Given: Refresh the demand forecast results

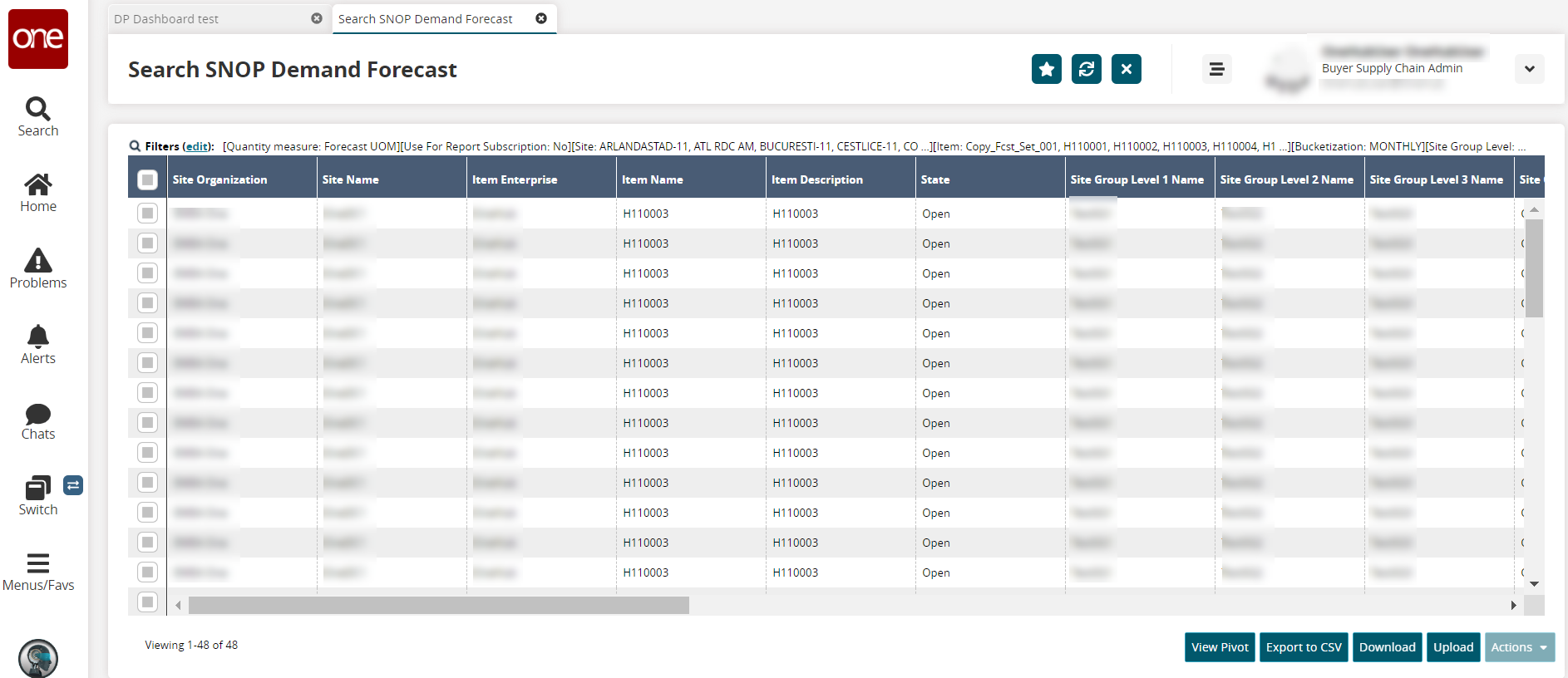Looking at the screenshot, I should tap(1086, 69).
